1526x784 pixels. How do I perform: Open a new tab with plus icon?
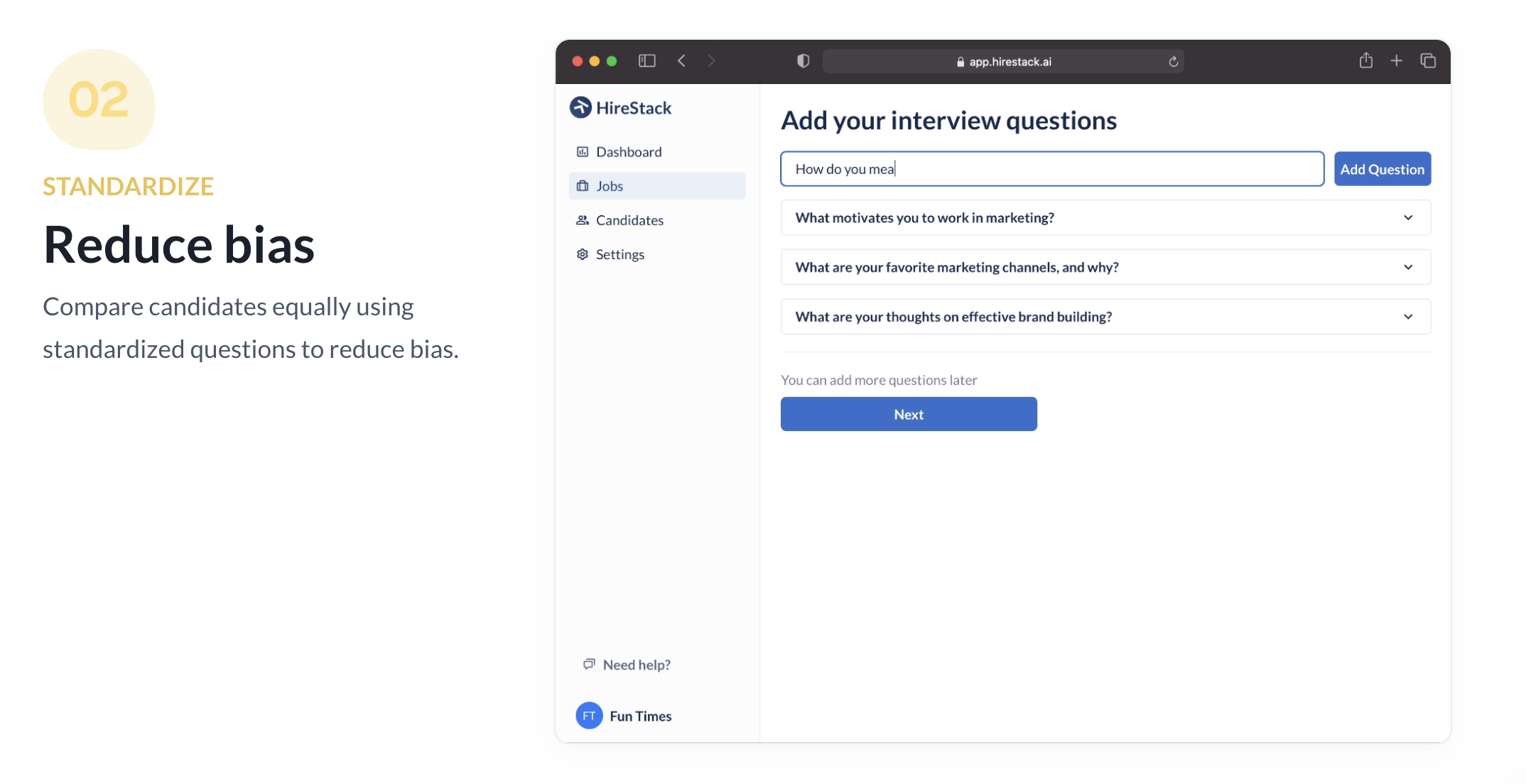coord(1396,61)
